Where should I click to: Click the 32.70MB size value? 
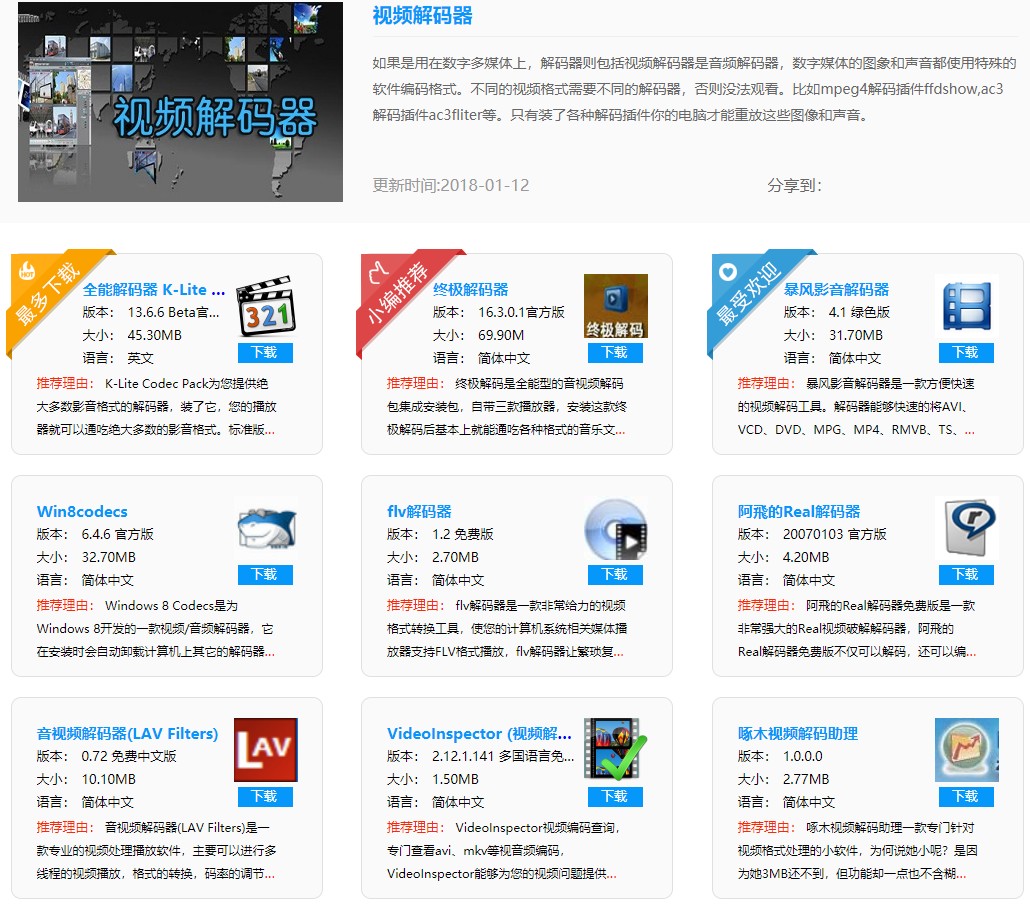pos(108,557)
